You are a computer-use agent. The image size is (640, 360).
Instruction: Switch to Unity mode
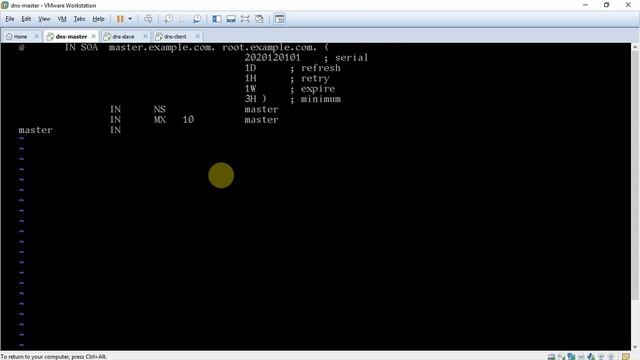259,19
